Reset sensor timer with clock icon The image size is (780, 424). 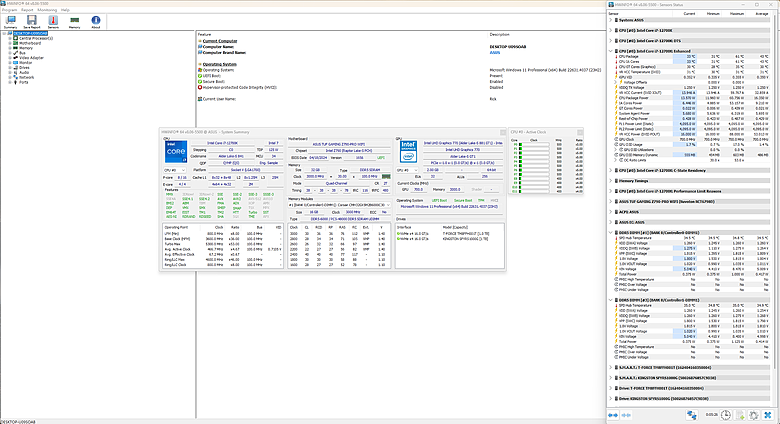[x=726, y=415]
